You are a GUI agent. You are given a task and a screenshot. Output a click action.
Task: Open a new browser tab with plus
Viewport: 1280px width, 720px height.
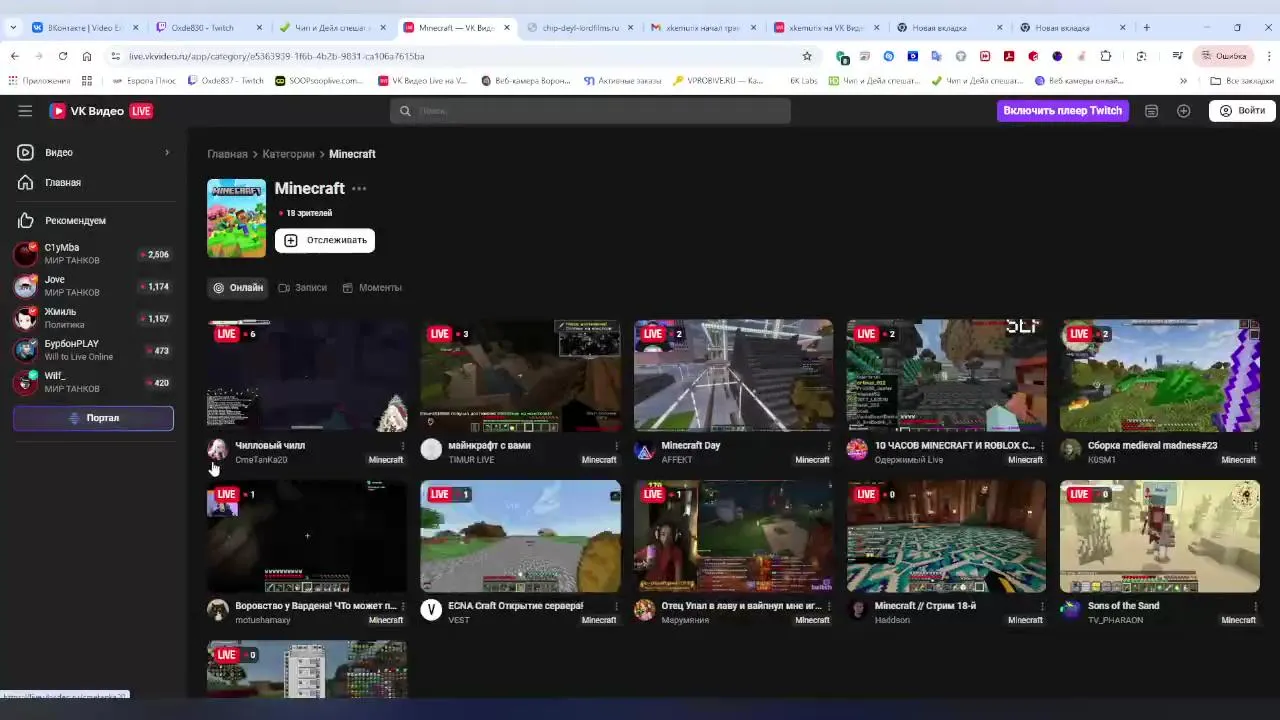(1146, 28)
